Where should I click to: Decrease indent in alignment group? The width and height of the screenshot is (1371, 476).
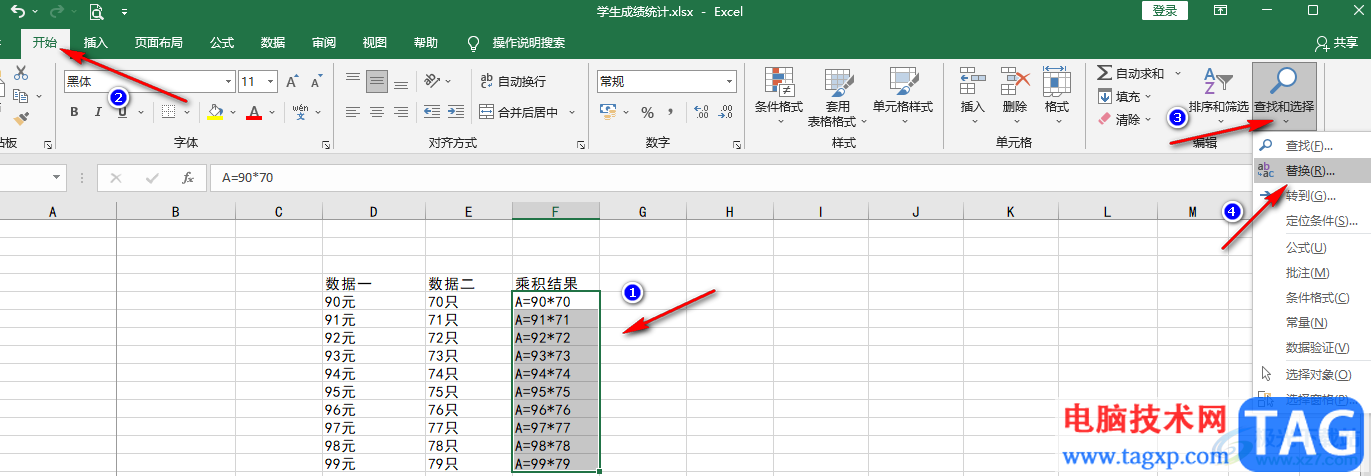[432, 112]
